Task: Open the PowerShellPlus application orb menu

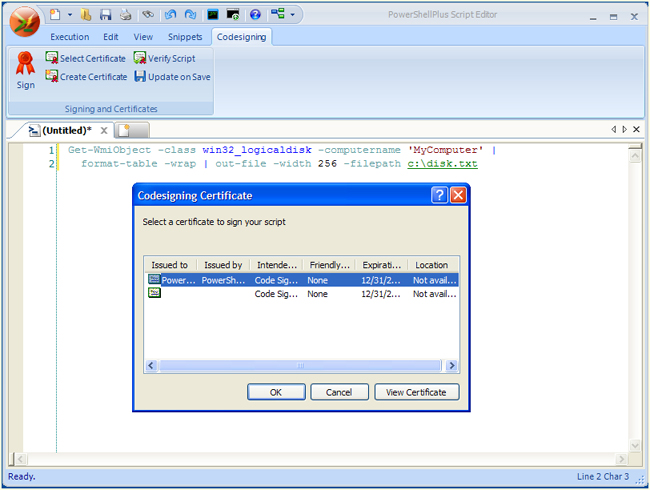Action: pos(24,22)
